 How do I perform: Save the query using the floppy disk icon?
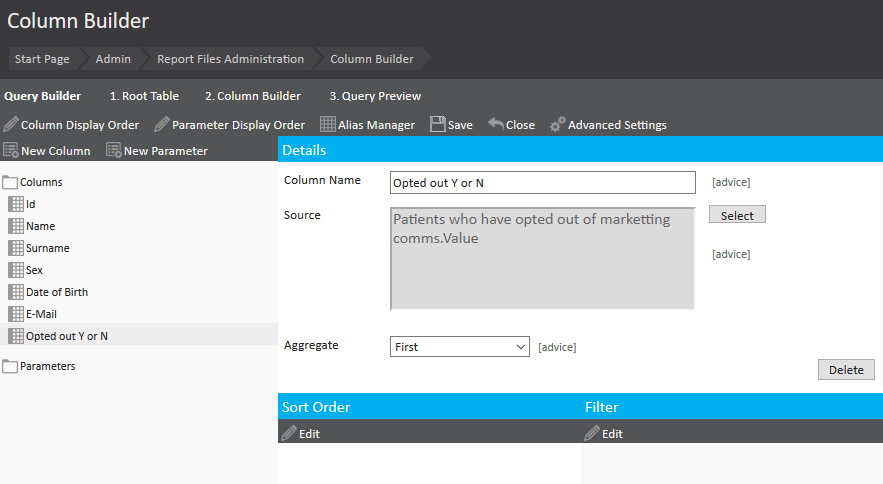(x=437, y=125)
